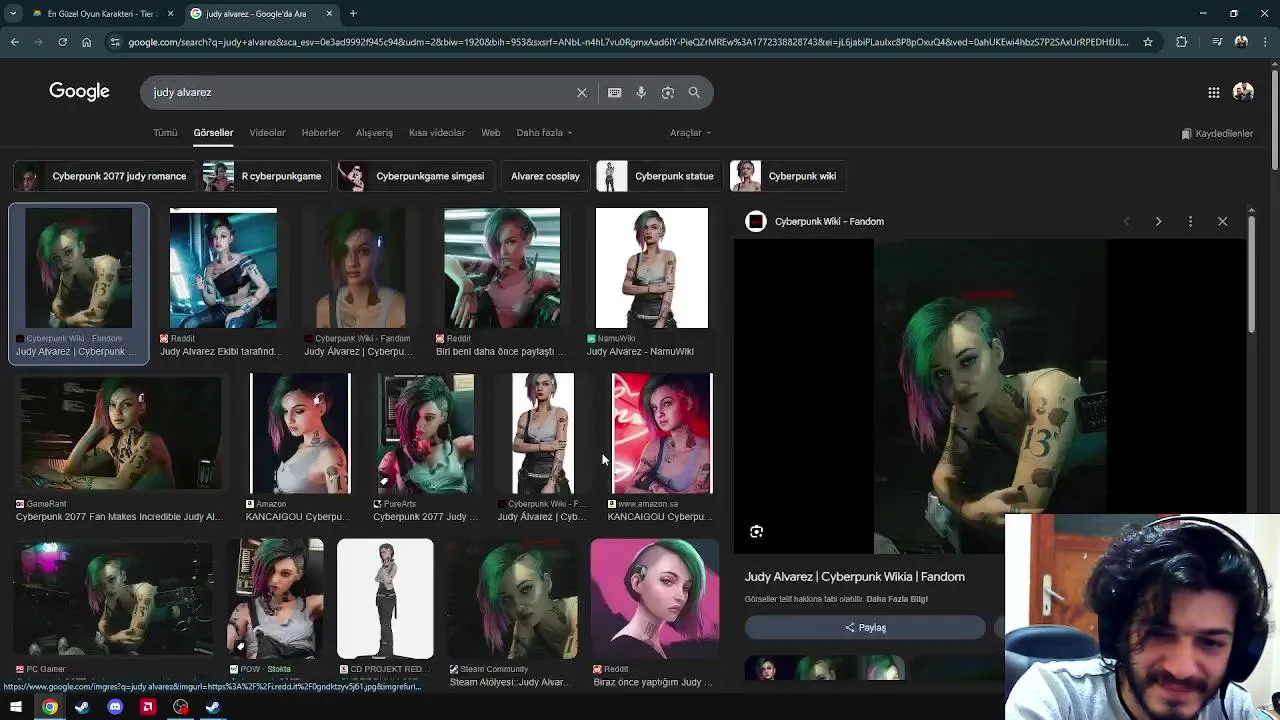Image resolution: width=1280 pixels, height=720 pixels.
Task: Open the Chrome three-dot menu
Action: pos(1265,42)
